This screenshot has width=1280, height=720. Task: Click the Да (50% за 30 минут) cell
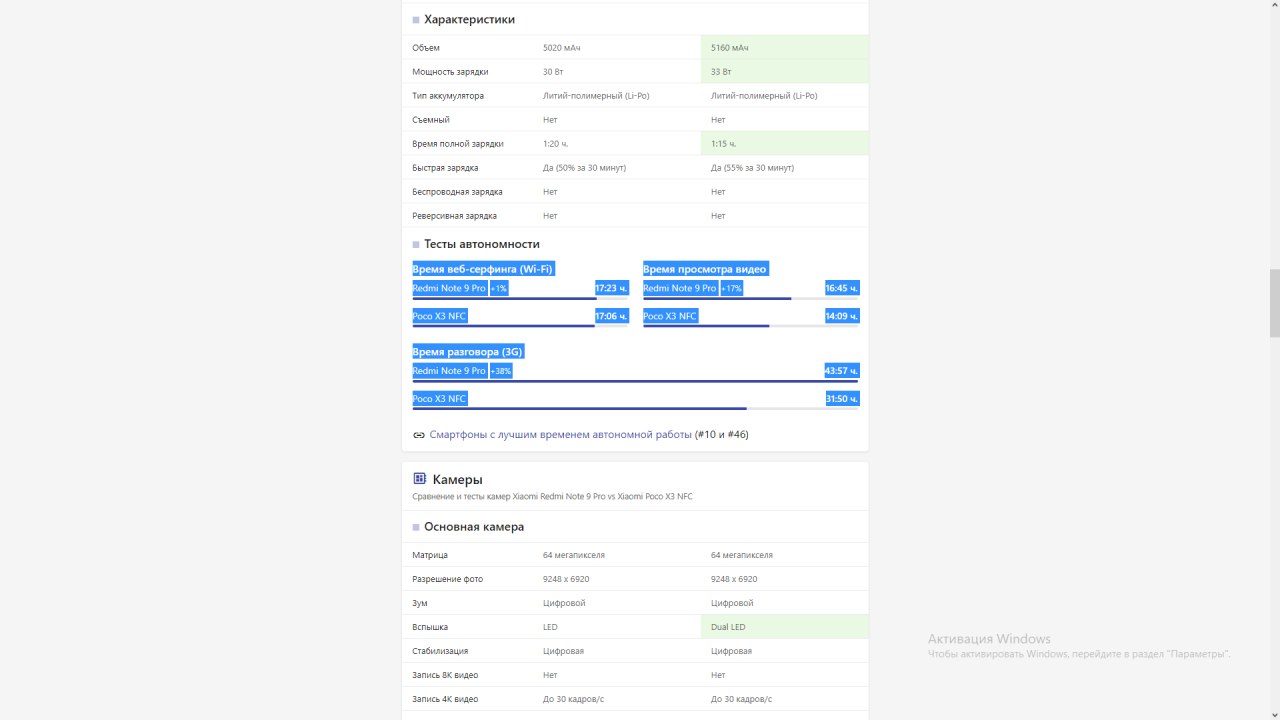pyautogui.click(x=584, y=168)
